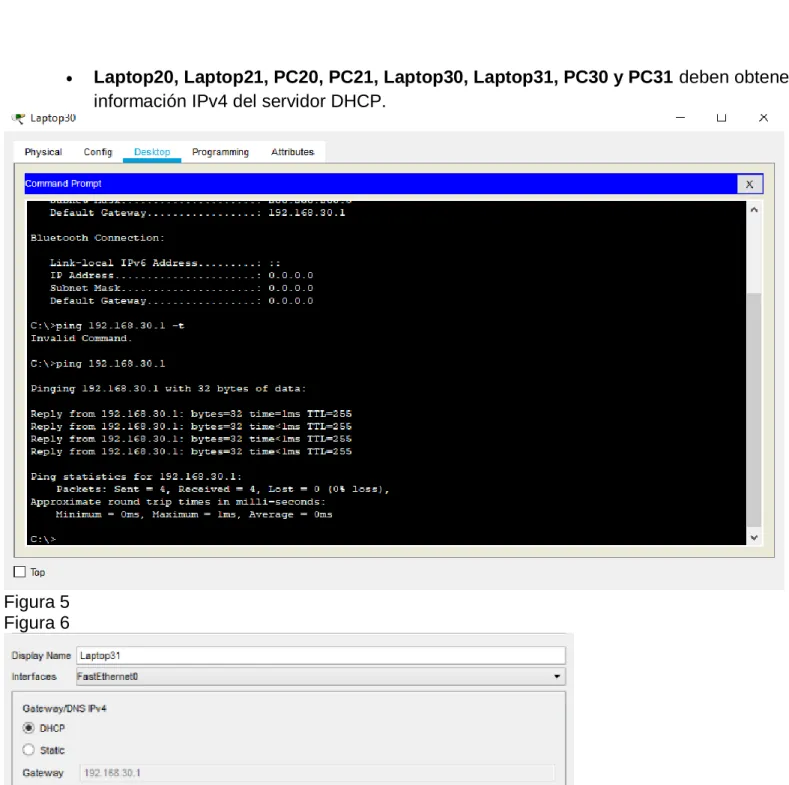Click the terminal scrollbar up arrow

754,210
